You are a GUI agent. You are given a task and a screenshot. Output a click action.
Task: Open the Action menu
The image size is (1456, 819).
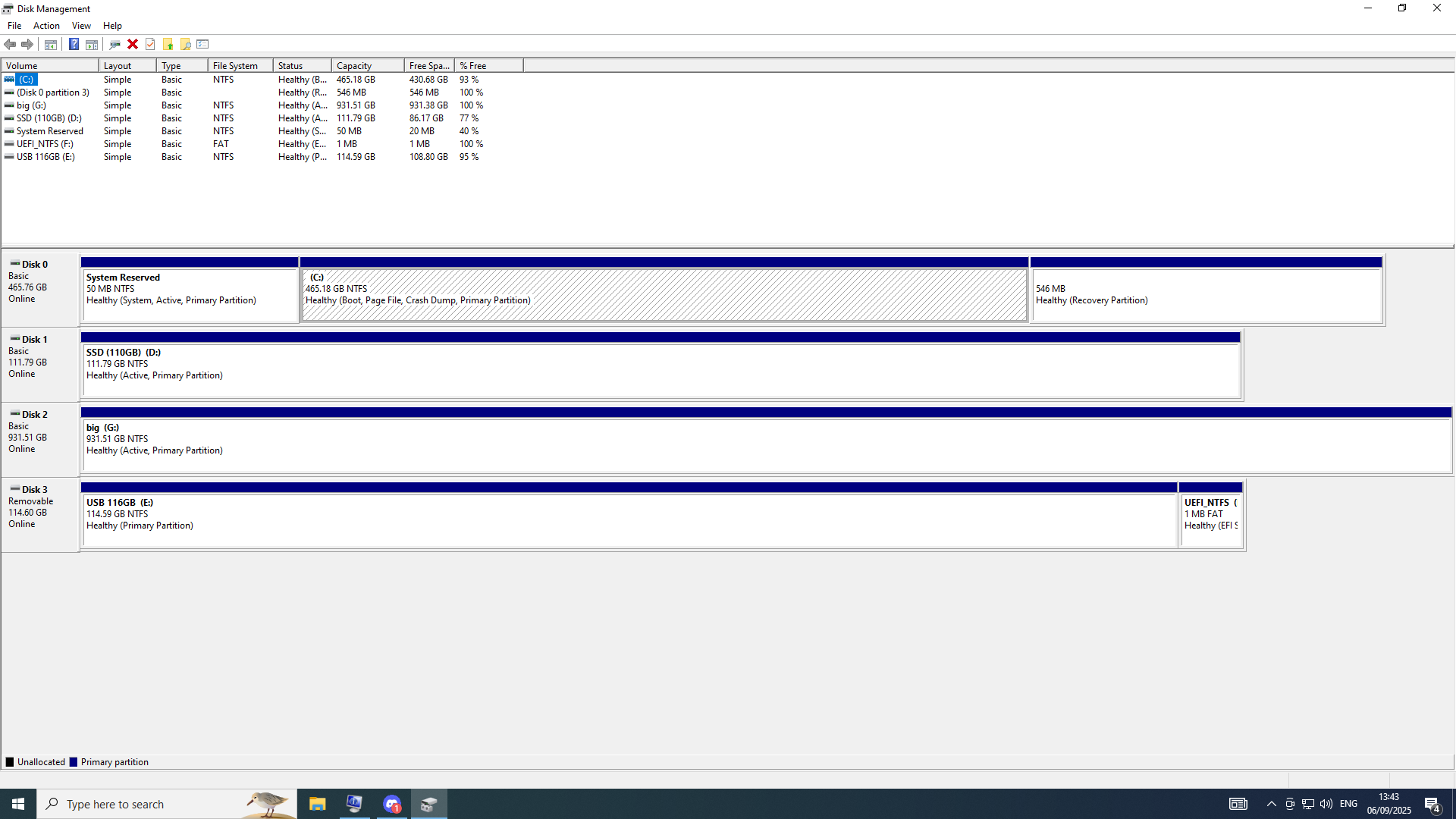point(46,26)
